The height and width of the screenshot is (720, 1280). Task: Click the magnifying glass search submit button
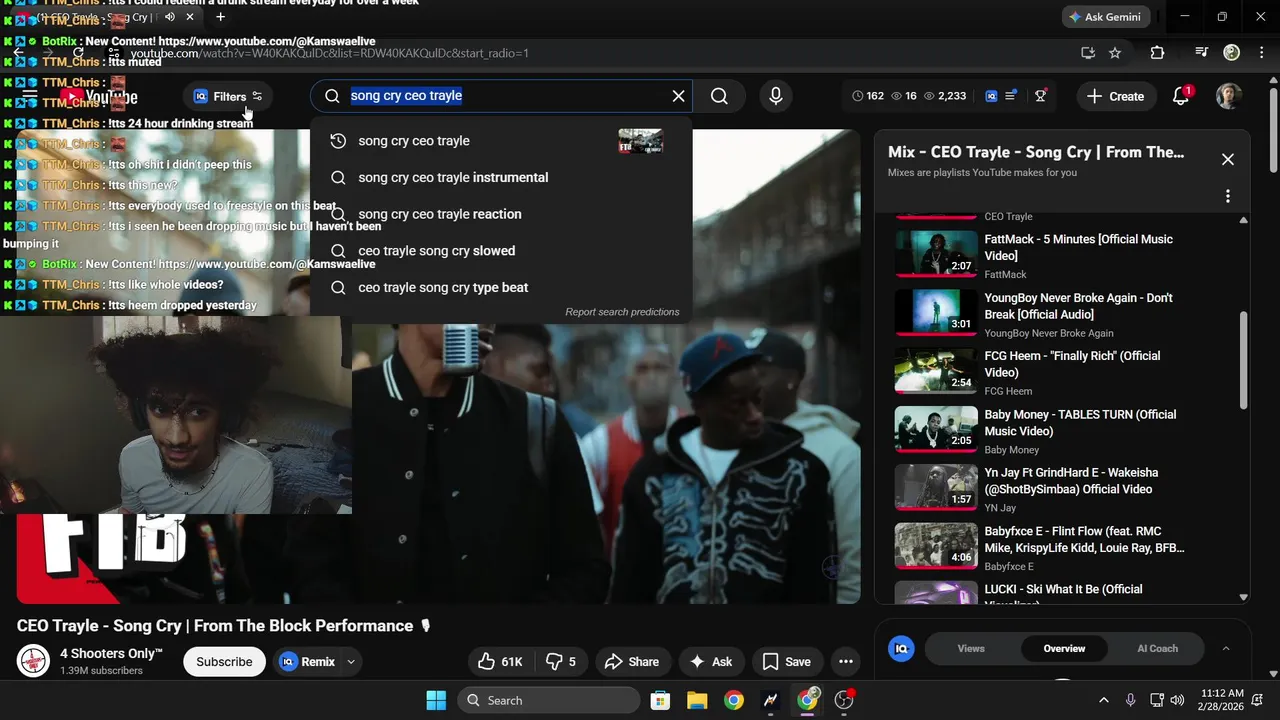719,96
